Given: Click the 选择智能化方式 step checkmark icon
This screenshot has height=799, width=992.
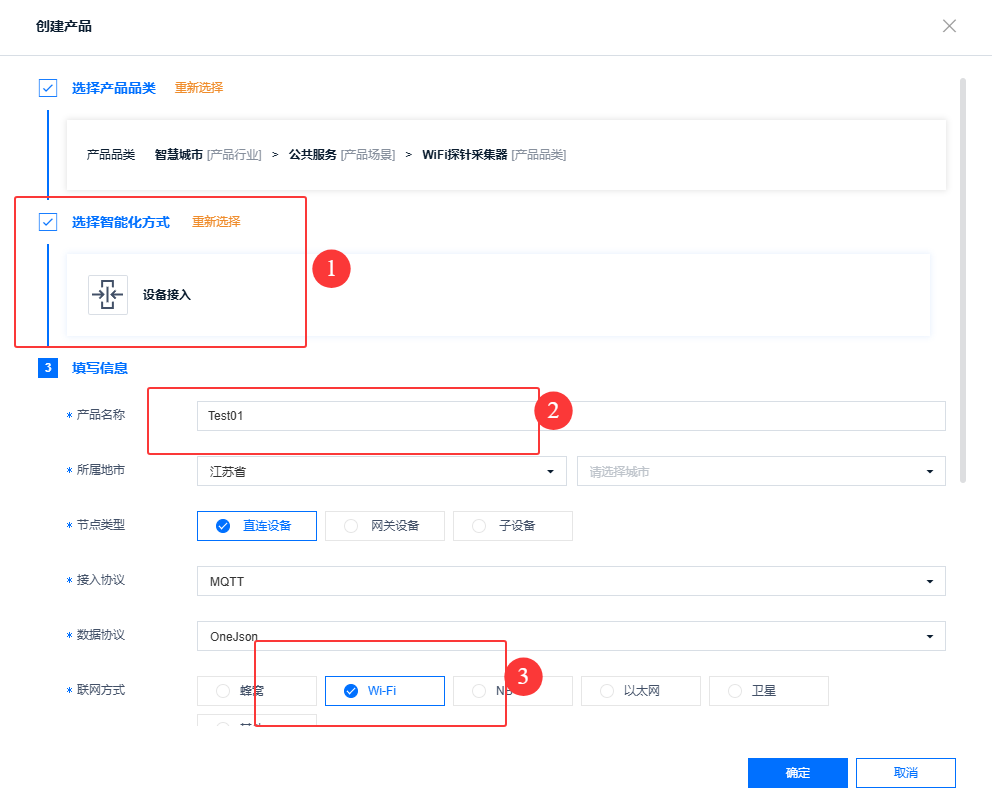Looking at the screenshot, I should pyautogui.click(x=48, y=222).
